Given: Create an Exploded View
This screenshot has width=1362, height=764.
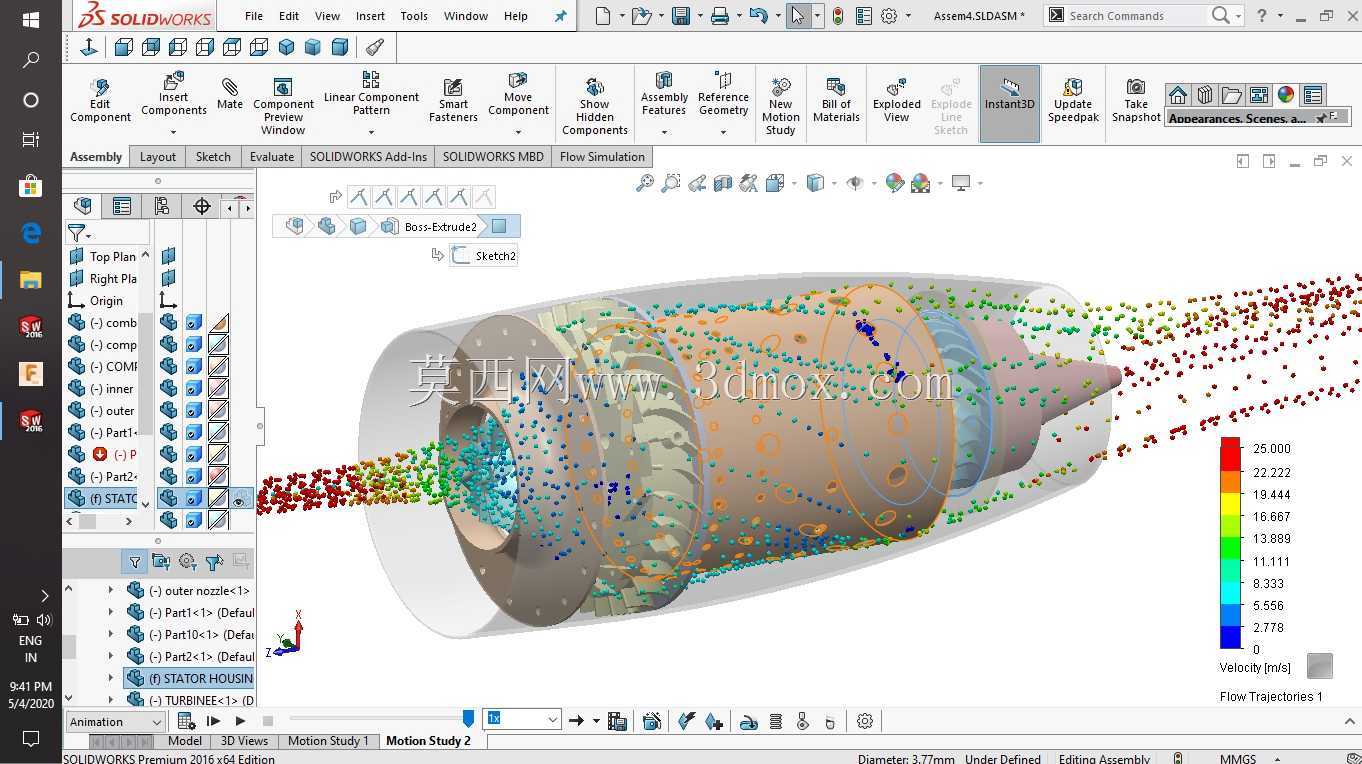Looking at the screenshot, I should pyautogui.click(x=897, y=100).
